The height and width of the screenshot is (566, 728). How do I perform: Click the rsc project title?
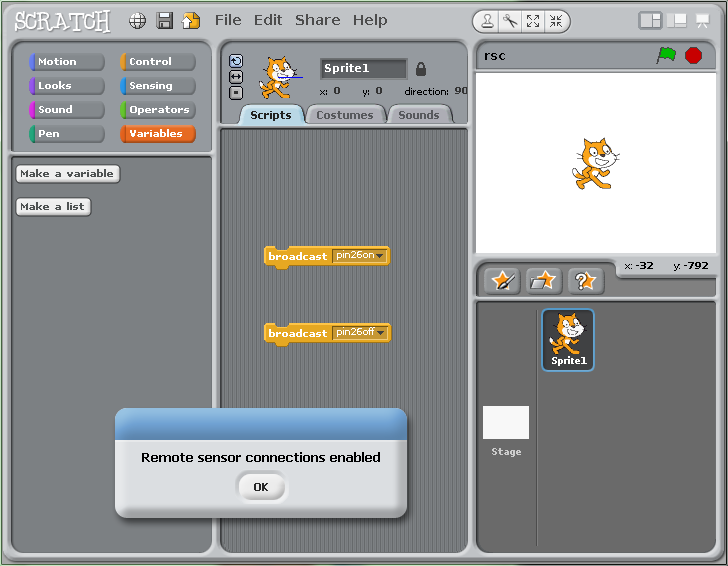tap(494, 56)
